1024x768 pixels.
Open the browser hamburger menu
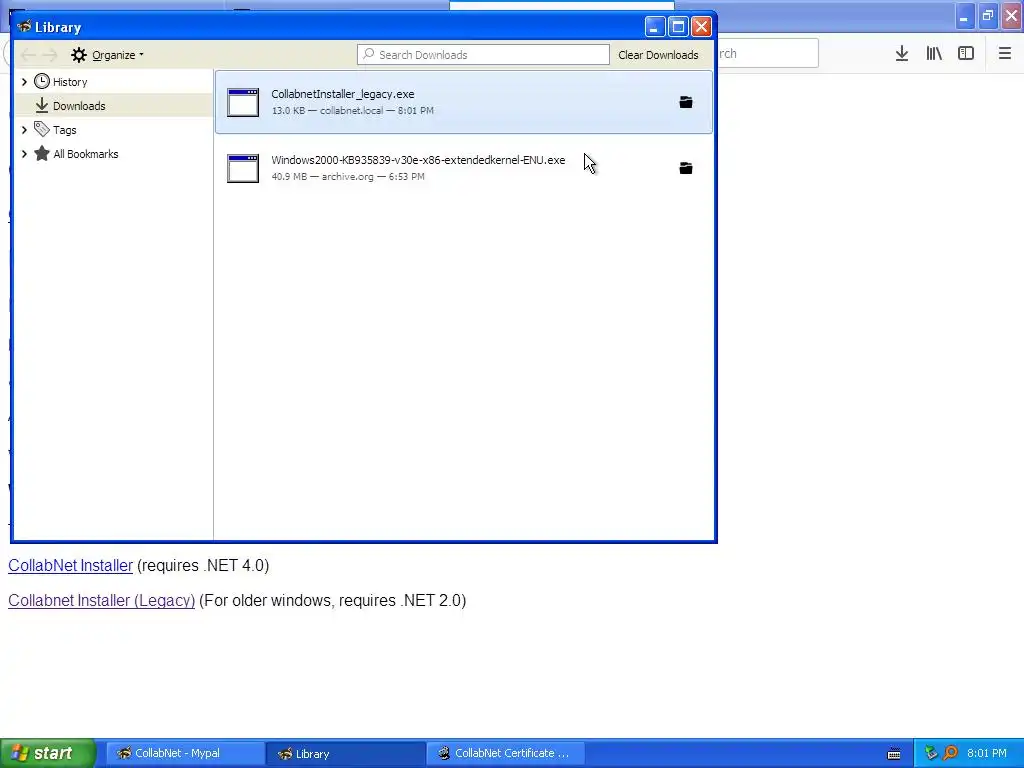tap(1004, 54)
